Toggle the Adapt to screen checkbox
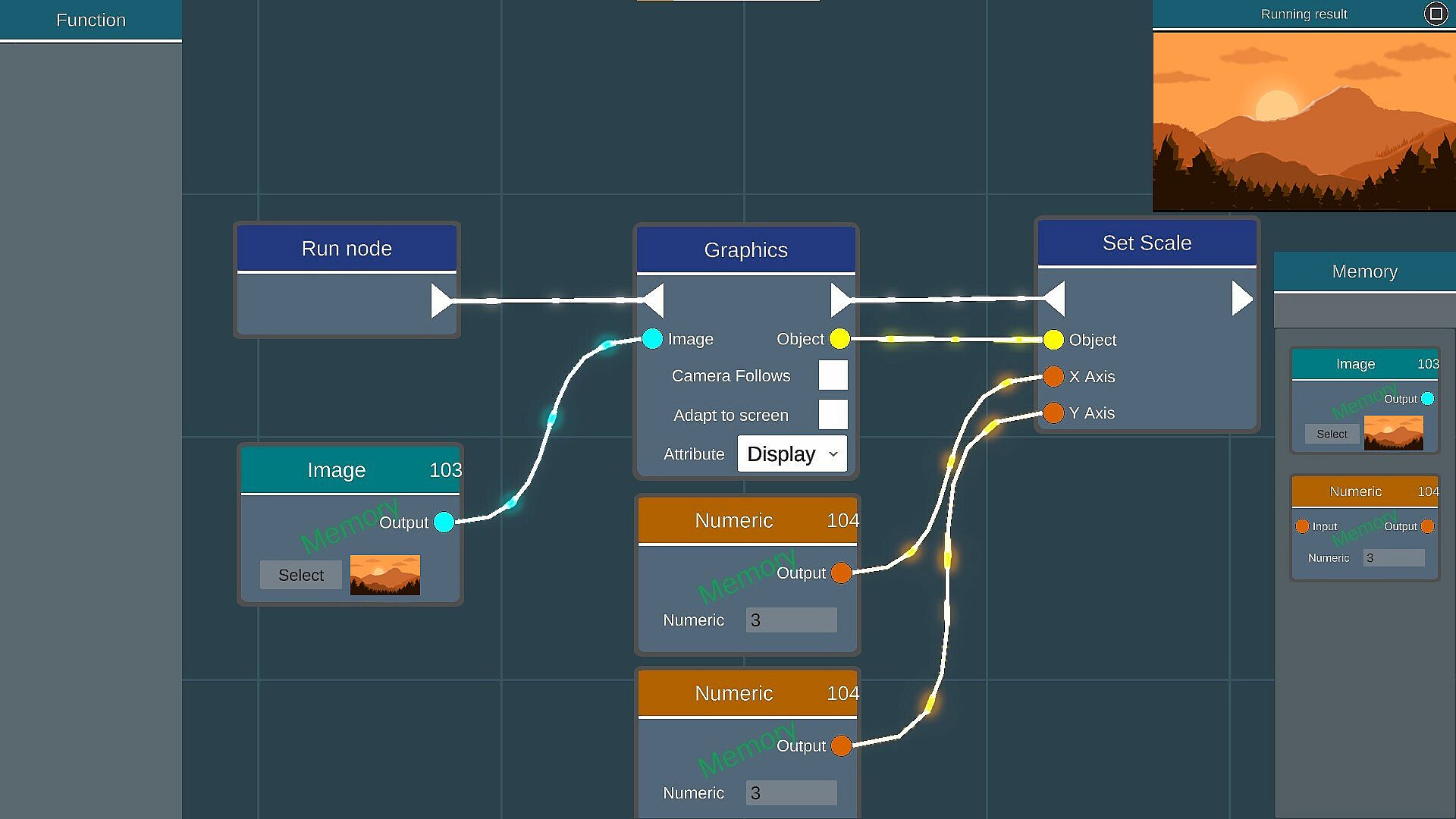The image size is (1456, 819). pyautogui.click(x=833, y=415)
